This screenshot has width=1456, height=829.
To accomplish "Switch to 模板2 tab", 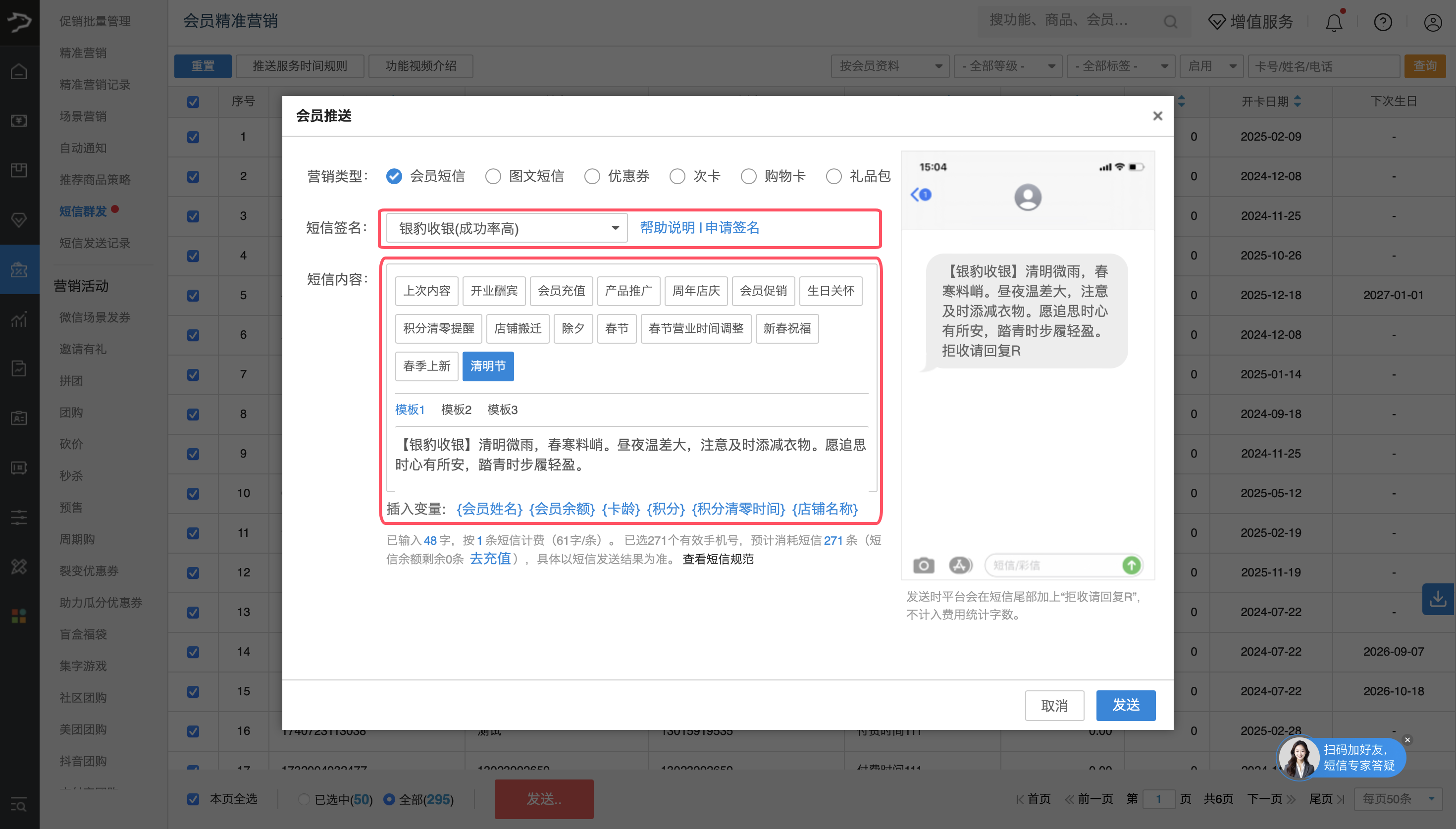I will click(456, 410).
